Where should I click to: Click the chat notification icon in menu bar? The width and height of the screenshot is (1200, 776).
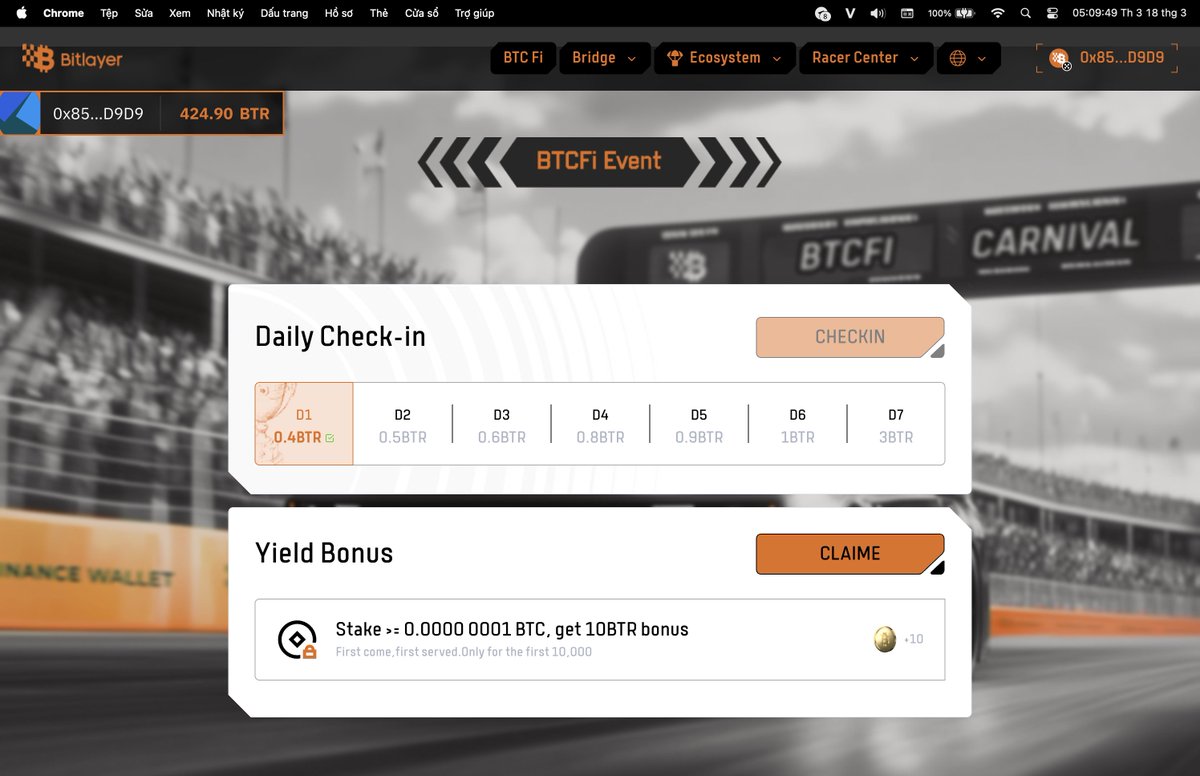click(x=822, y=13)
